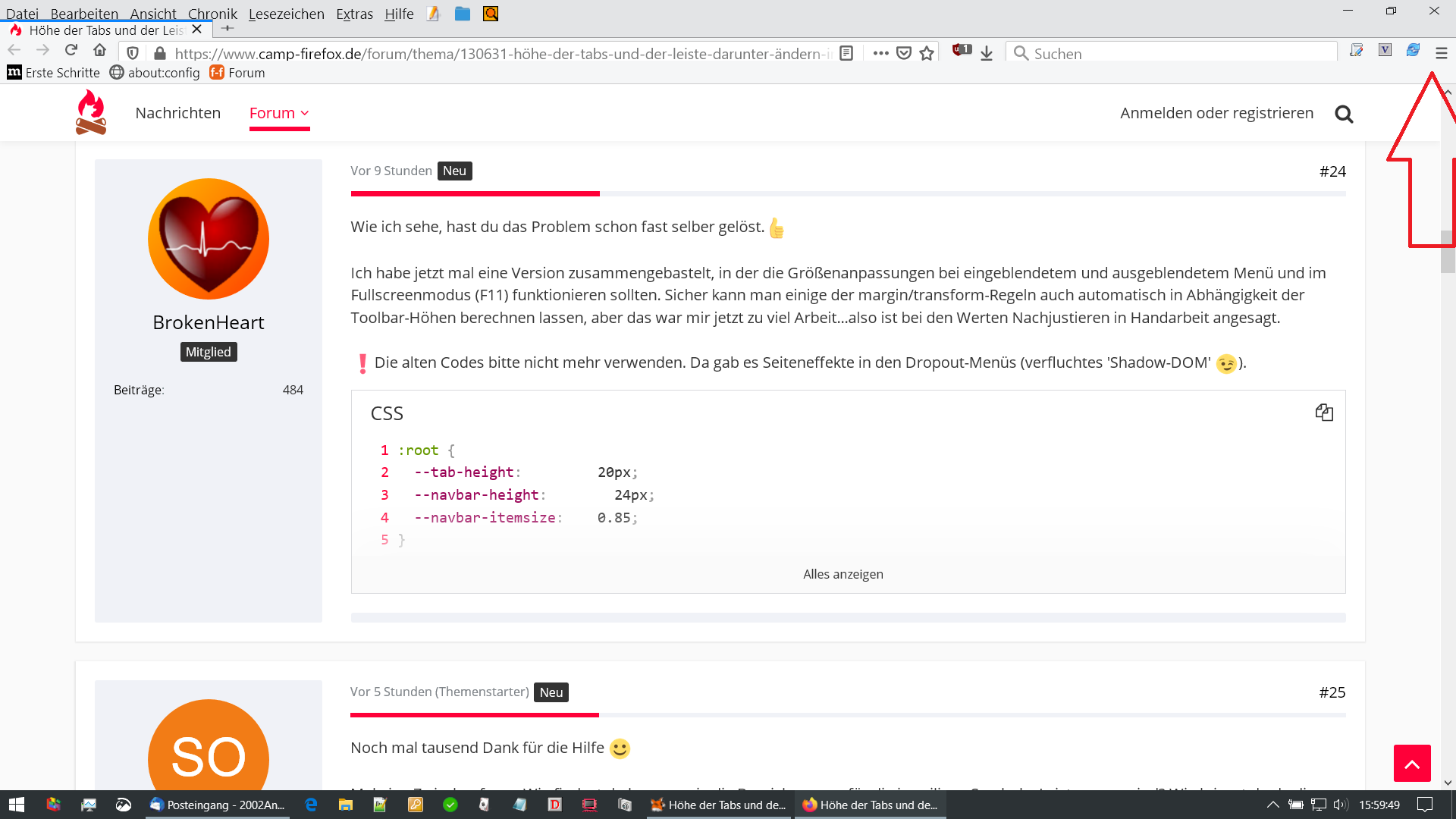Open the downloads arrow icon

click(987, 53)
